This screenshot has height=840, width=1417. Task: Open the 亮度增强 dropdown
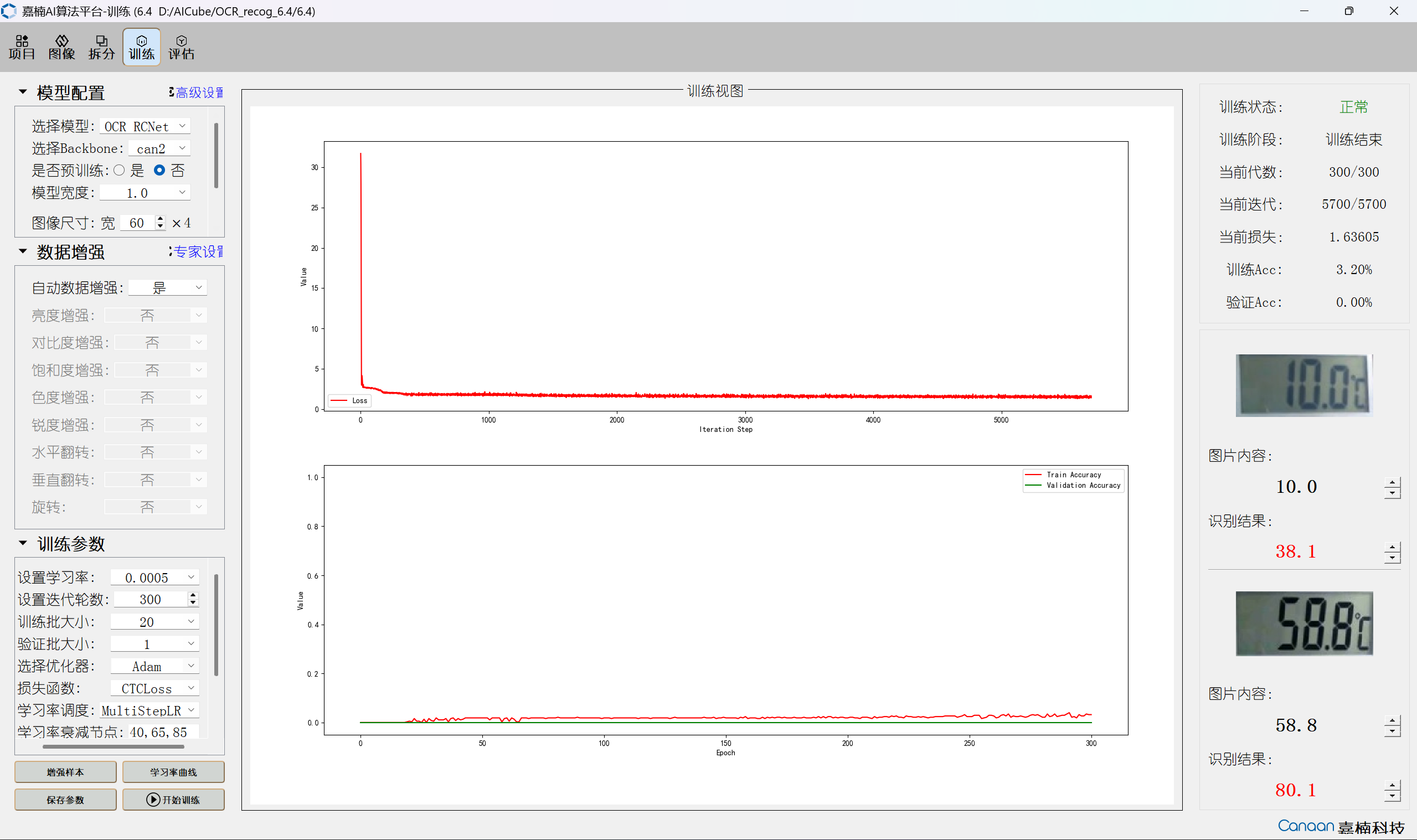click(x=156, y=315)
